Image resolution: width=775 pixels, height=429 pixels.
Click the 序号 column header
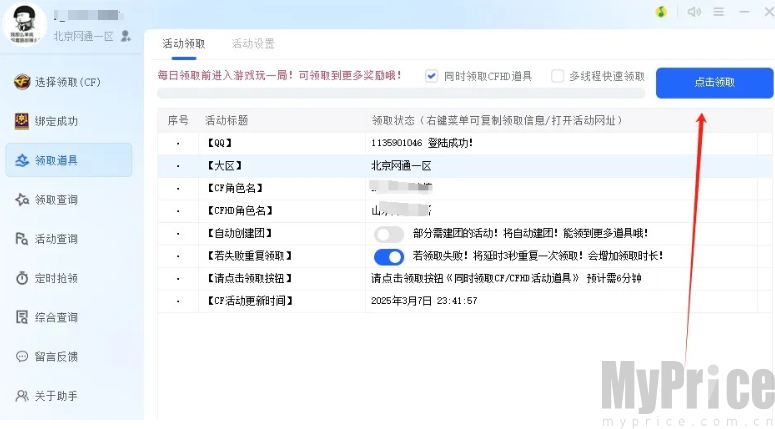[178, 120]
